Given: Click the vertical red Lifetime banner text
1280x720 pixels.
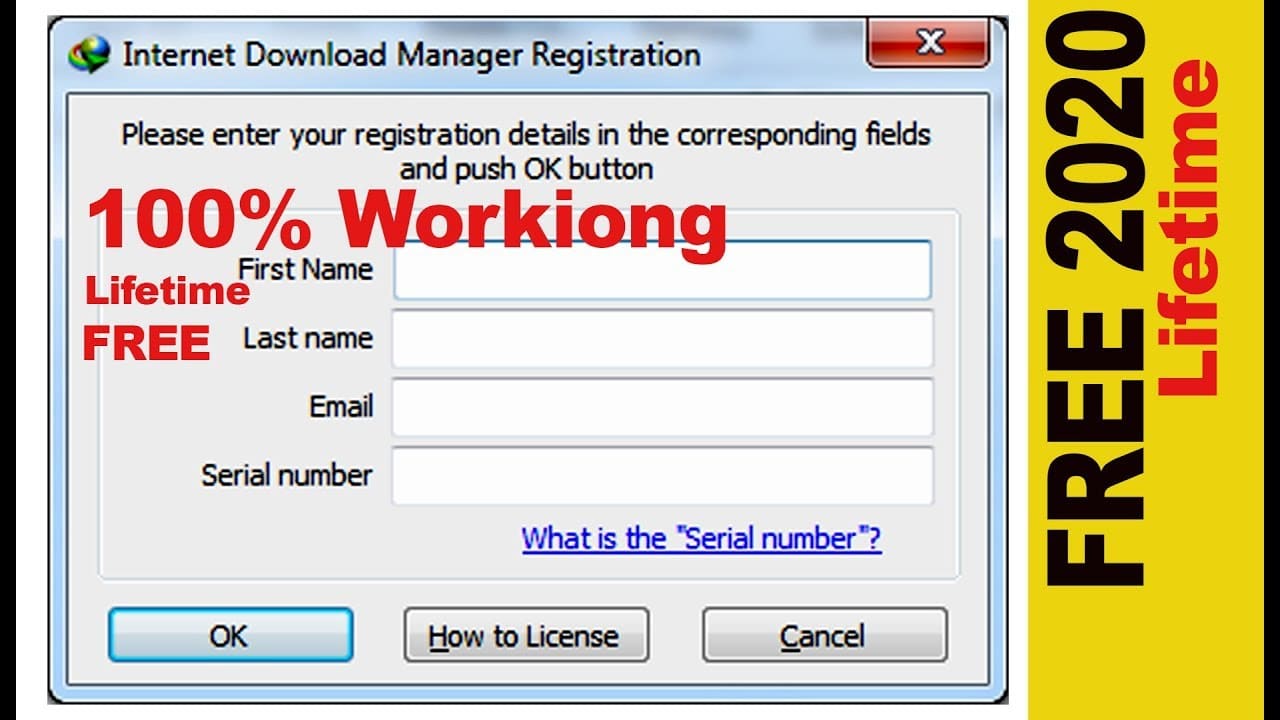Looking at the screenshot, I should click(1190, 229).
